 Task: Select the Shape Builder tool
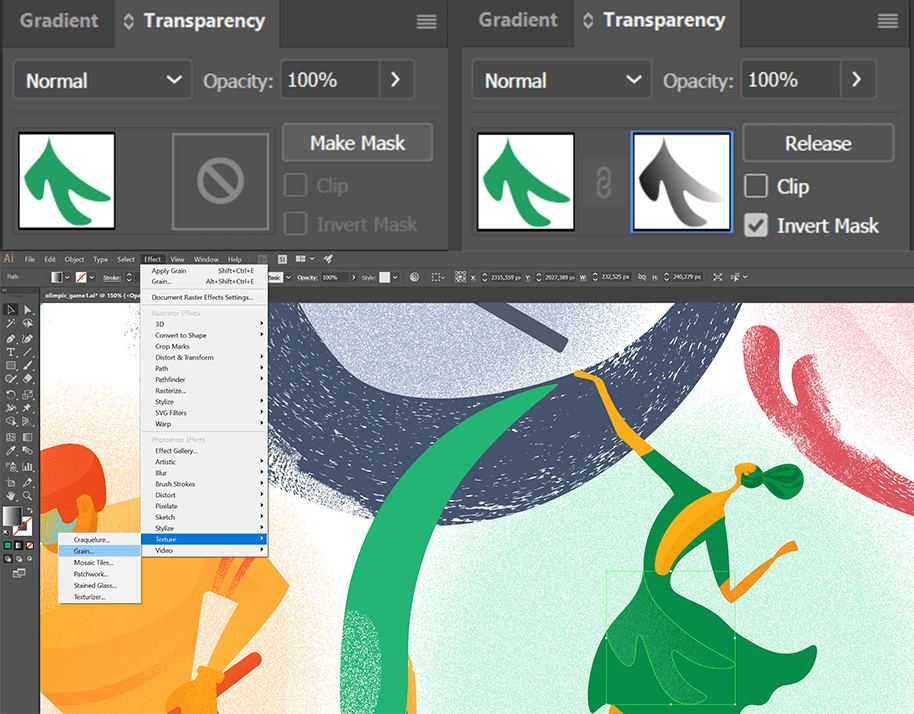click(x=10, y=421)
